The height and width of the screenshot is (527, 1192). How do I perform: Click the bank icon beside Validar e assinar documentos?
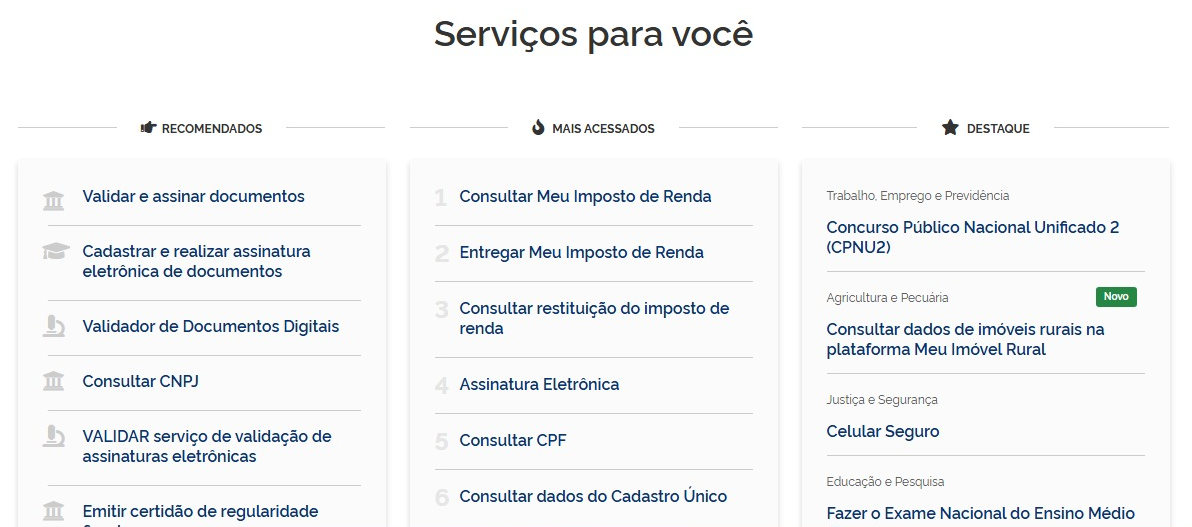(x=54, y=200)
